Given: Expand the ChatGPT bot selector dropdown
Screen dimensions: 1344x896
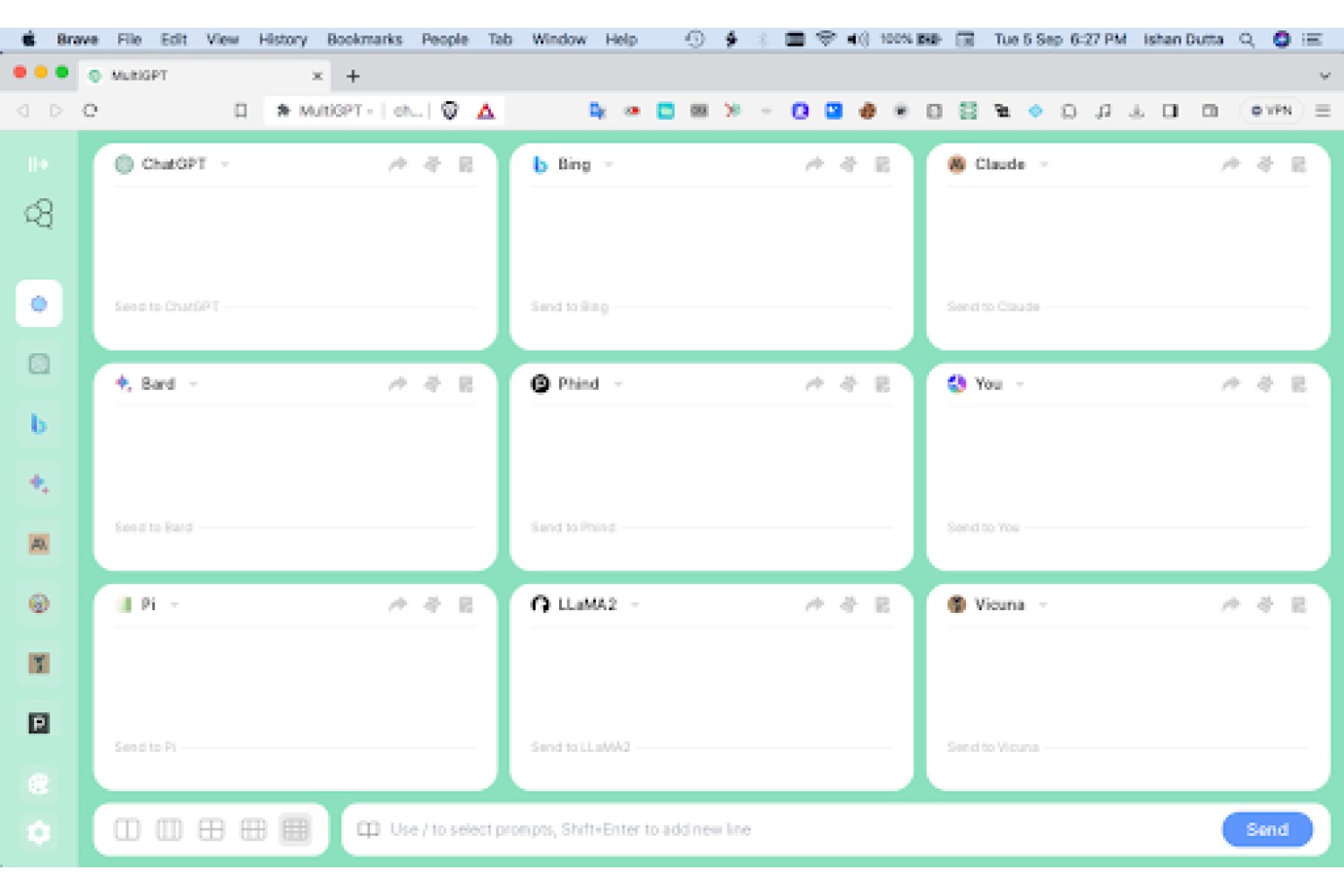Looking at the screenshot, I should (x=225, y=164).
